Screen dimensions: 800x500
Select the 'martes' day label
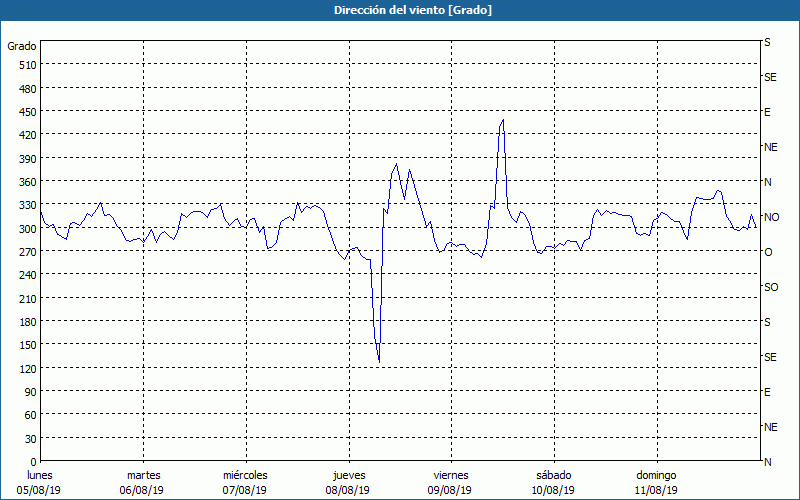click(144, 476)
